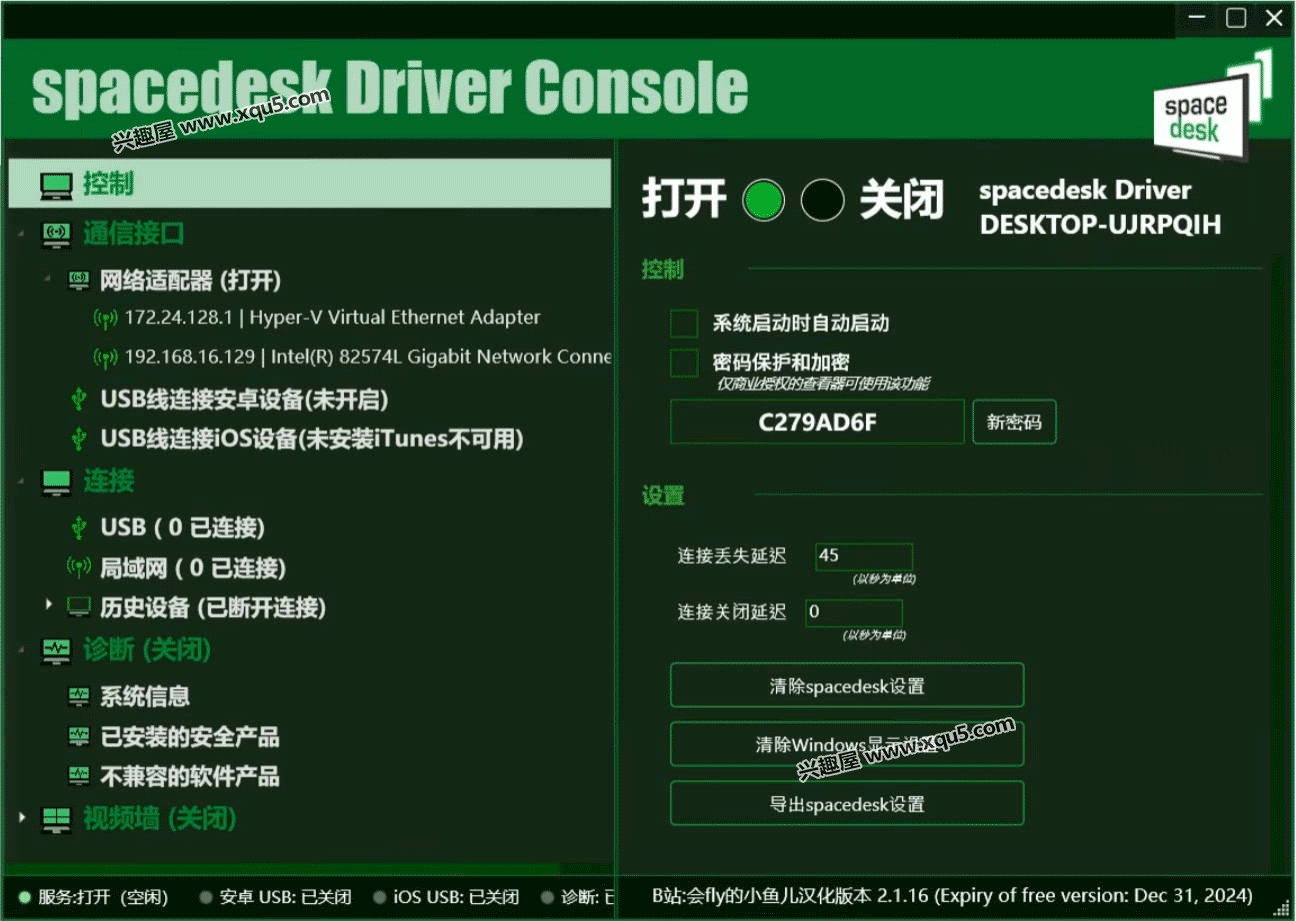Expand the 视频墙 tree node arrow
Image resolution: width=1296 pixels, height=921 pixels.
tap(21, 818)
